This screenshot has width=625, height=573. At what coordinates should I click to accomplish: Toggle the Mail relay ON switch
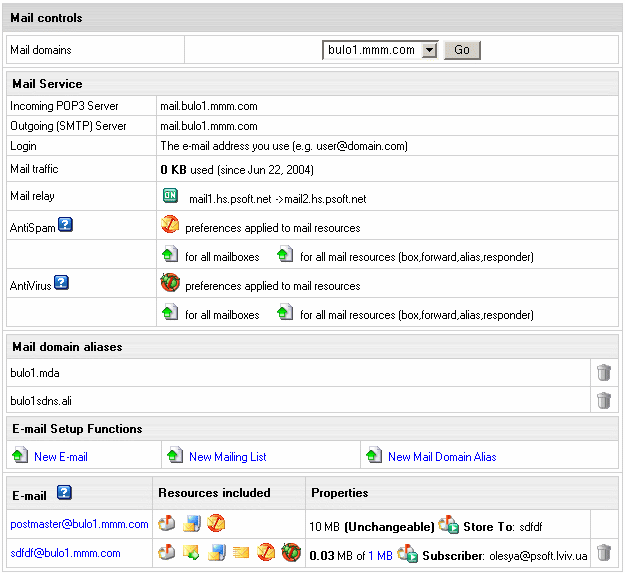click(x=169, y=196)
